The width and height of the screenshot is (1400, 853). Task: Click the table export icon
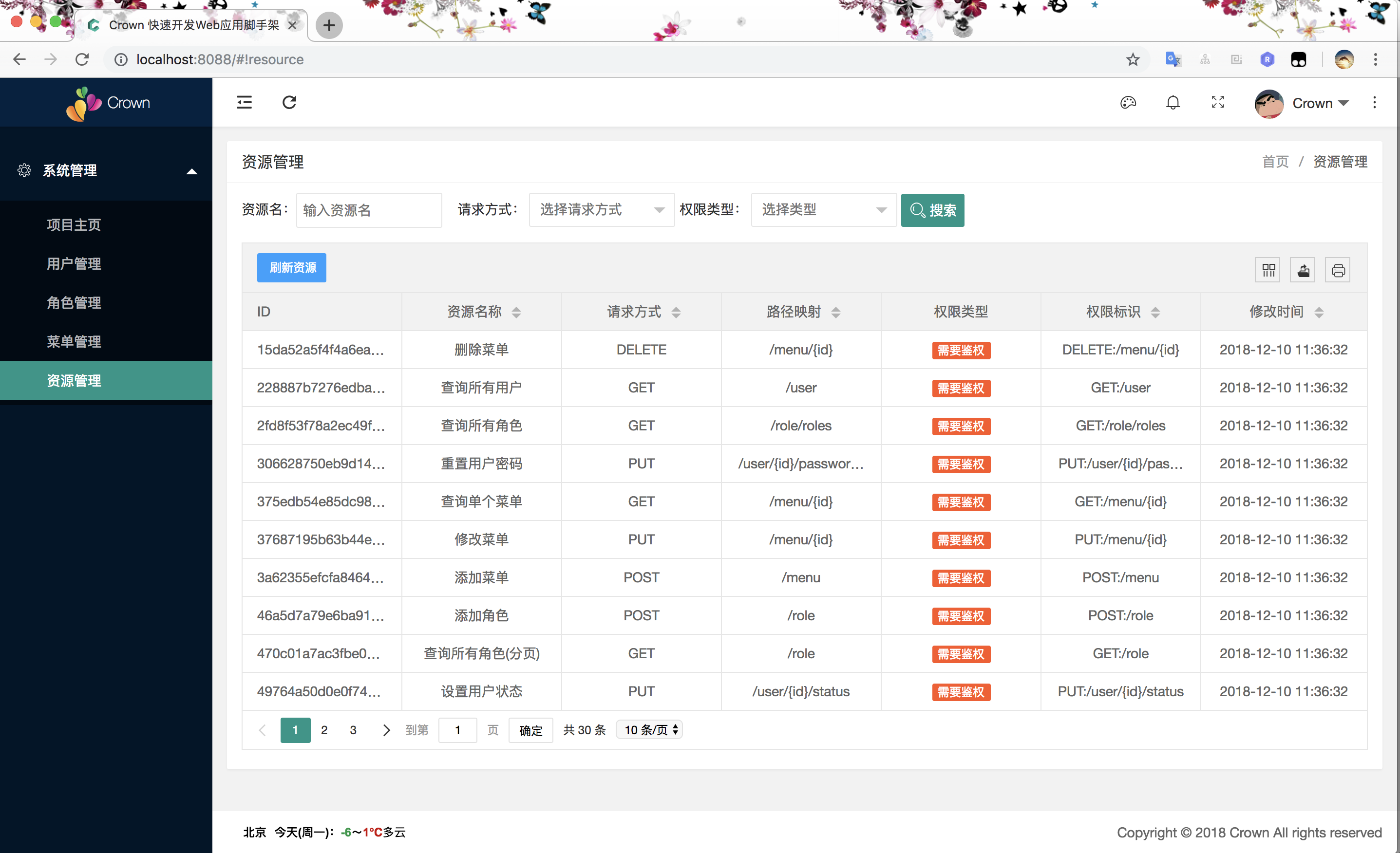tap(1304, 270)
